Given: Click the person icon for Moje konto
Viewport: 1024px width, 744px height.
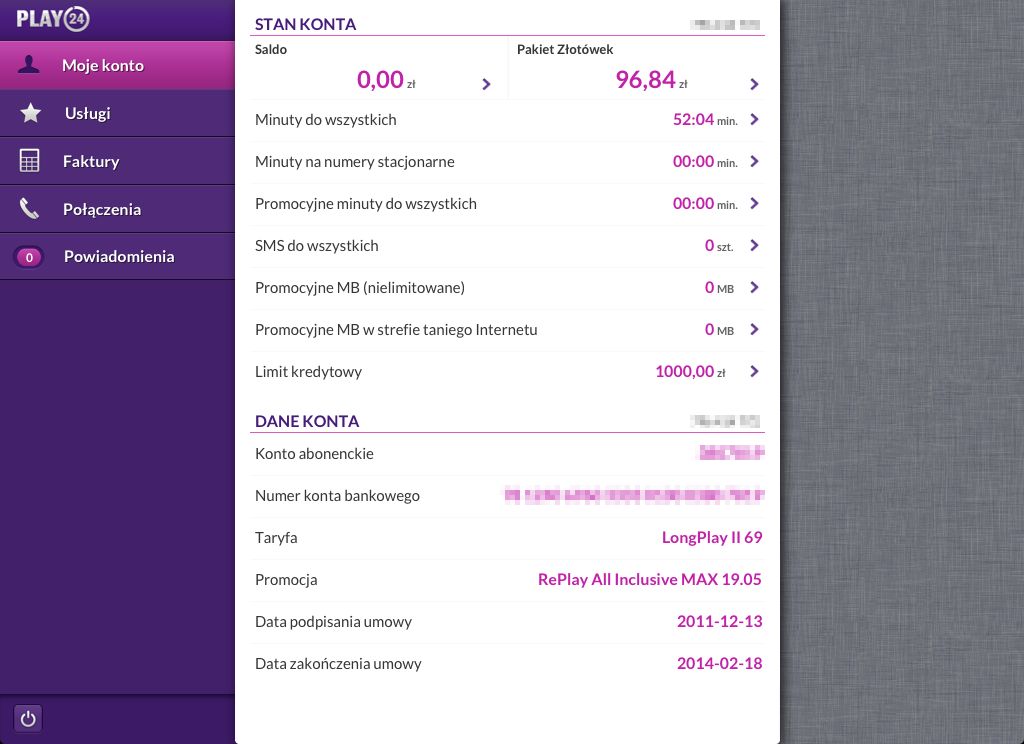Looking at the screenshot, I should 30,65.
